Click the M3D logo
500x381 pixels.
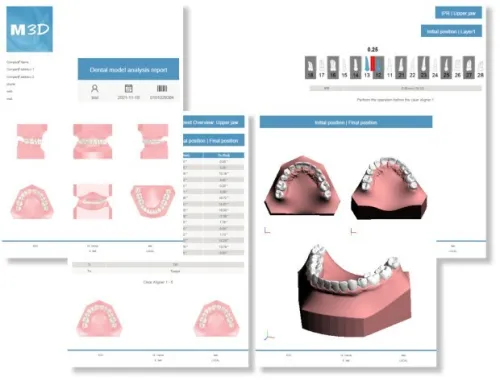(x=29, y=29)
